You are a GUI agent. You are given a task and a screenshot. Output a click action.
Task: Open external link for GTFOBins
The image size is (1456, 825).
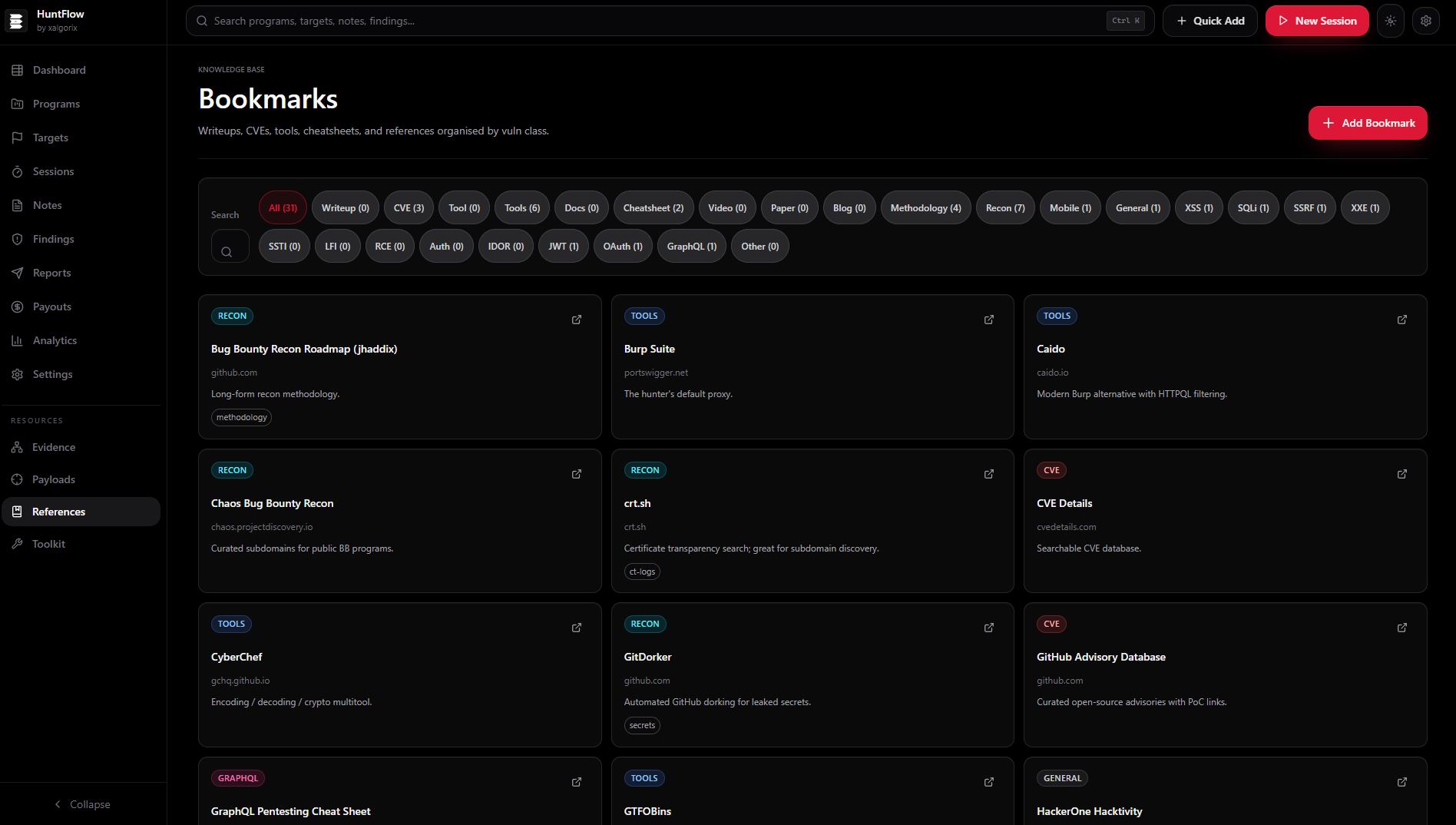pos(989,782)
